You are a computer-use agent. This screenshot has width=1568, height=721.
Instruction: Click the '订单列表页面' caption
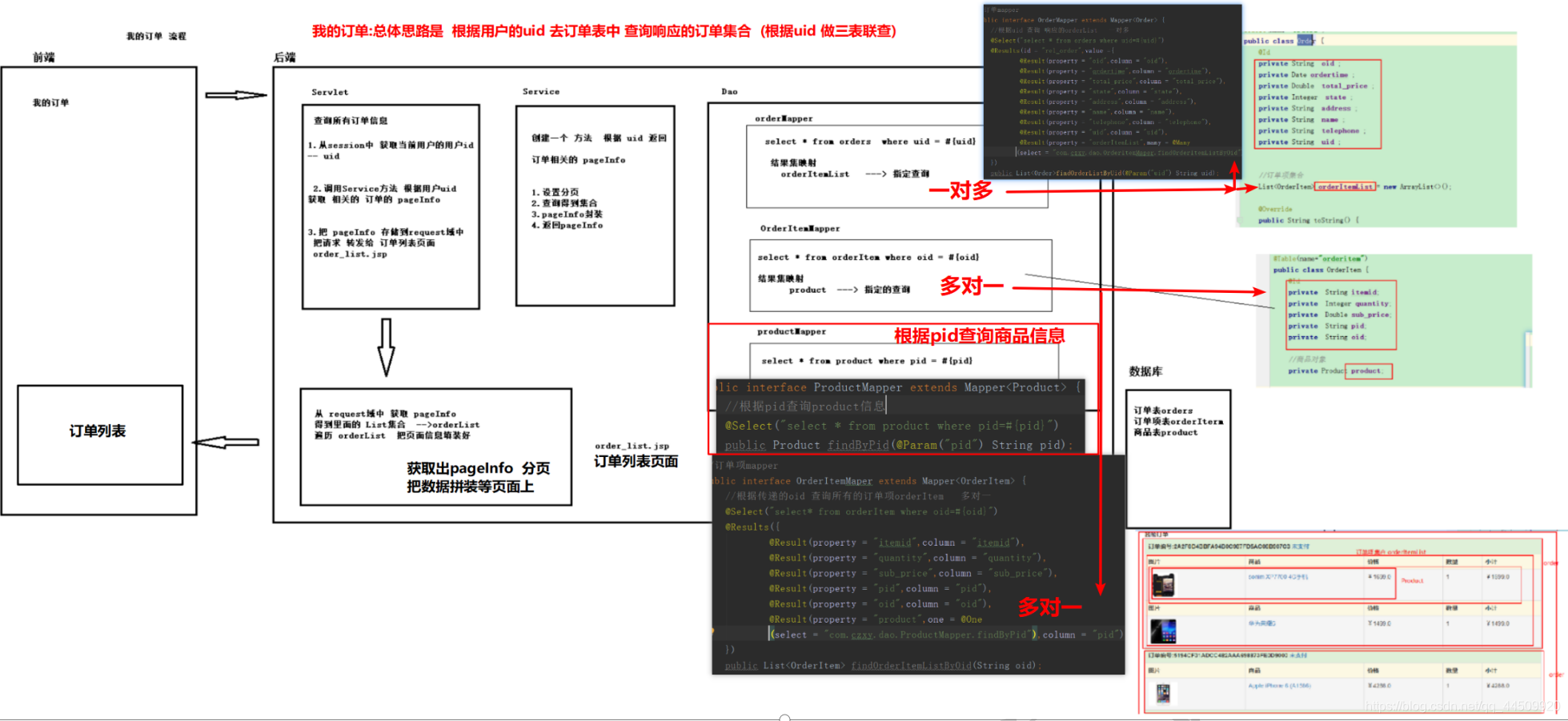pyautogui.click(x=636, y=462)
